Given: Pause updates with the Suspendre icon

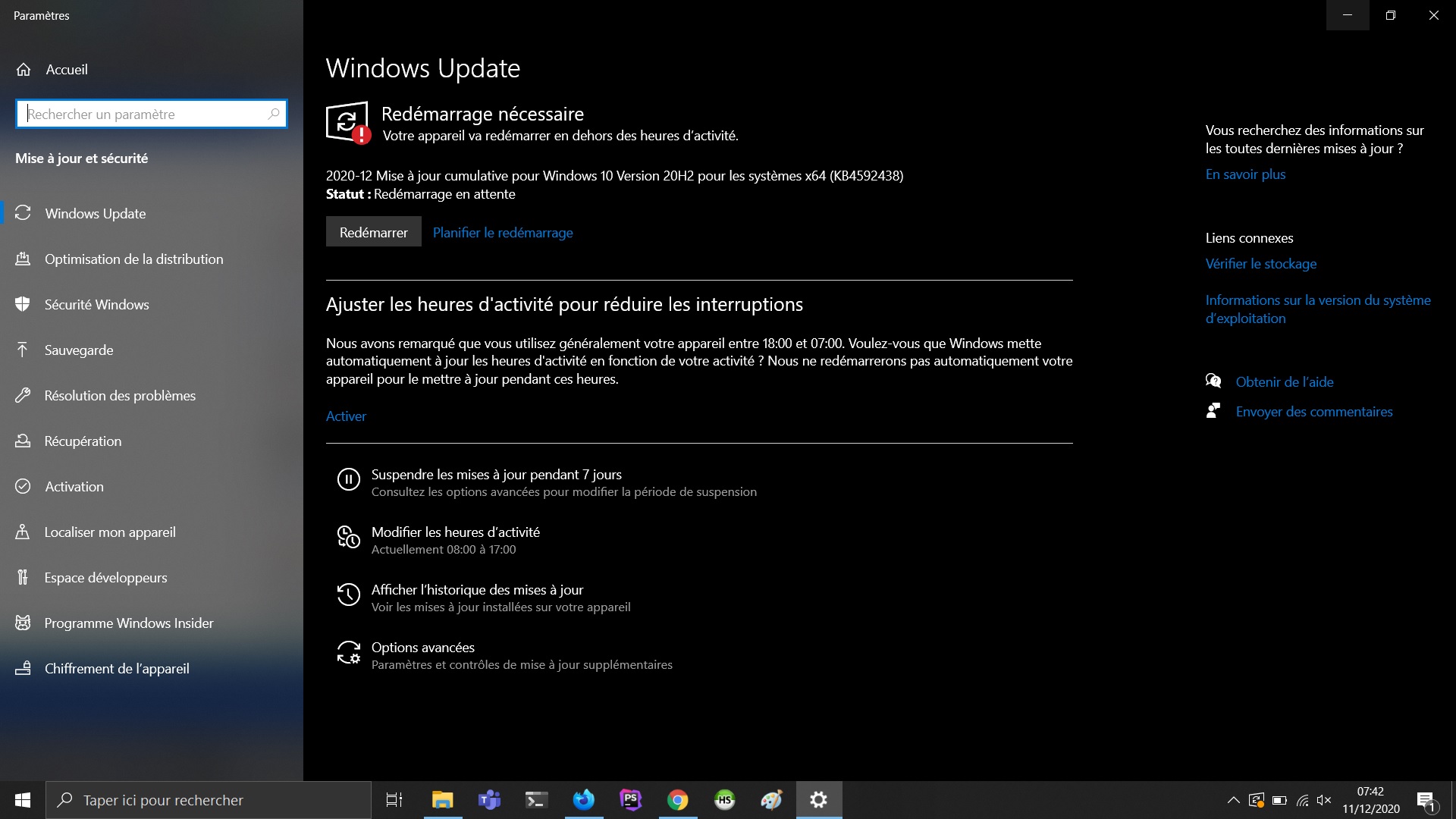Looking at the screenshot, I should (x=348, y=479).
